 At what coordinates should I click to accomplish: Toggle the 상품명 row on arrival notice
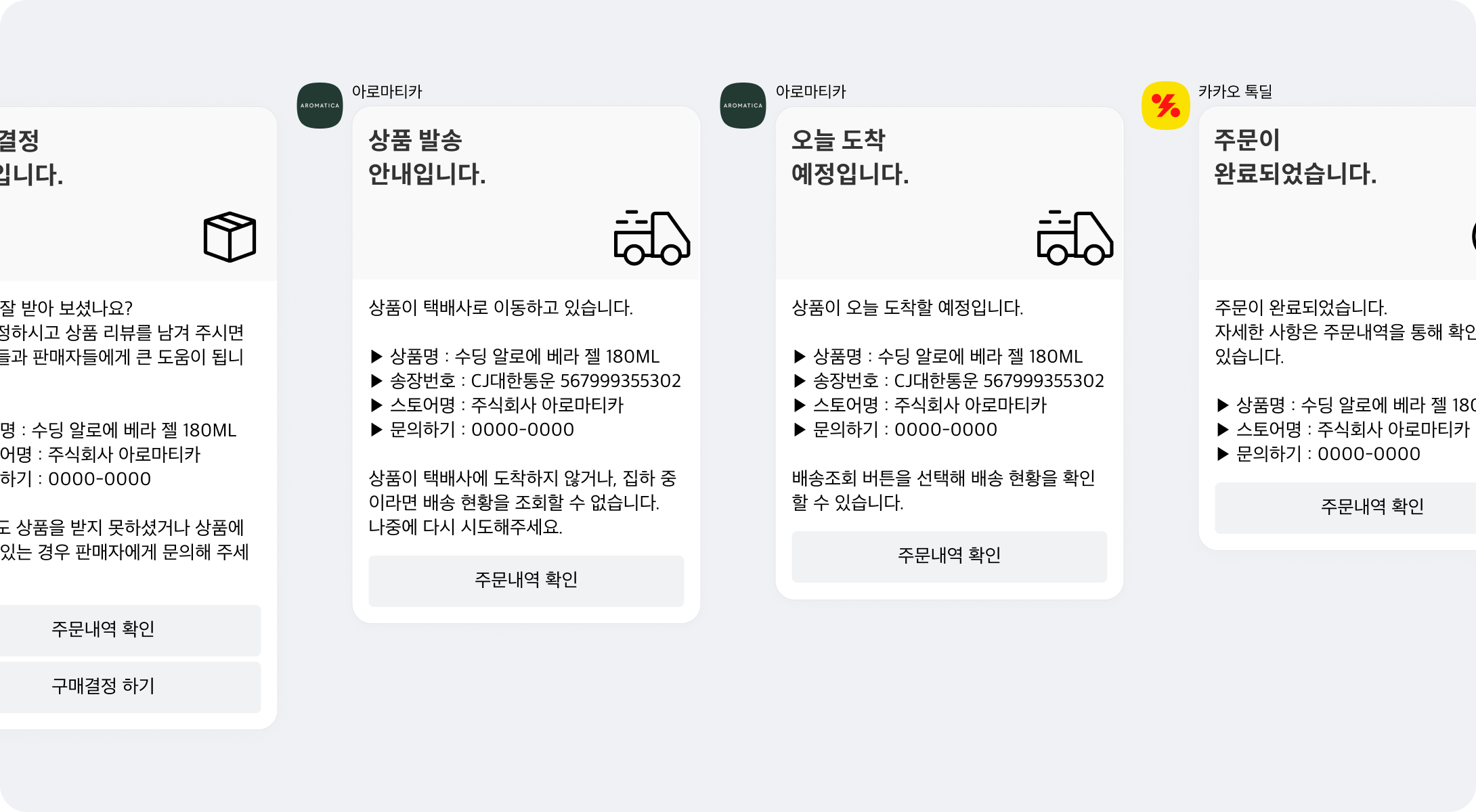point(939,357)
